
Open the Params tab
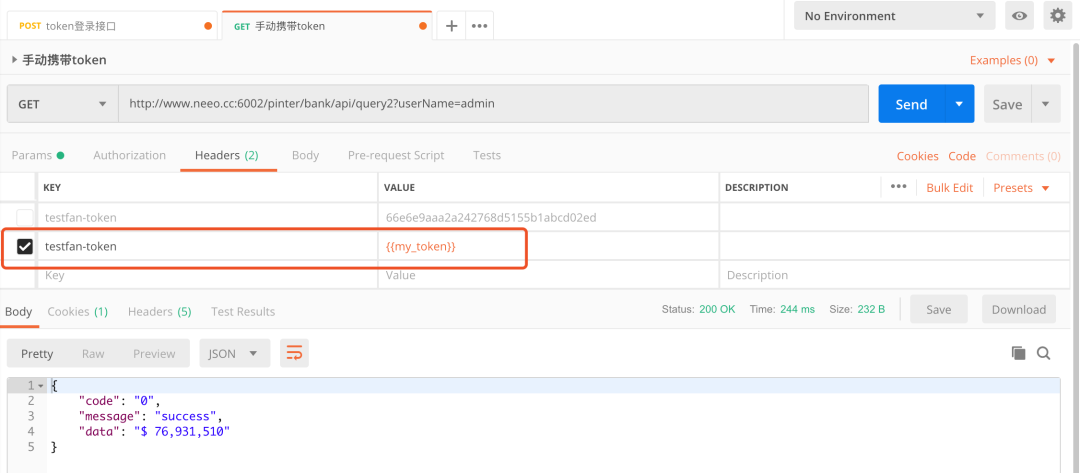(x=38, y=155)
